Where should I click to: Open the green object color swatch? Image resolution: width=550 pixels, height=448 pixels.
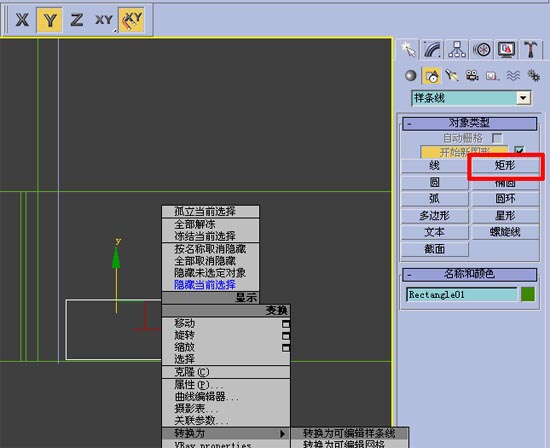pyautogui.click(x=528, y=294)
